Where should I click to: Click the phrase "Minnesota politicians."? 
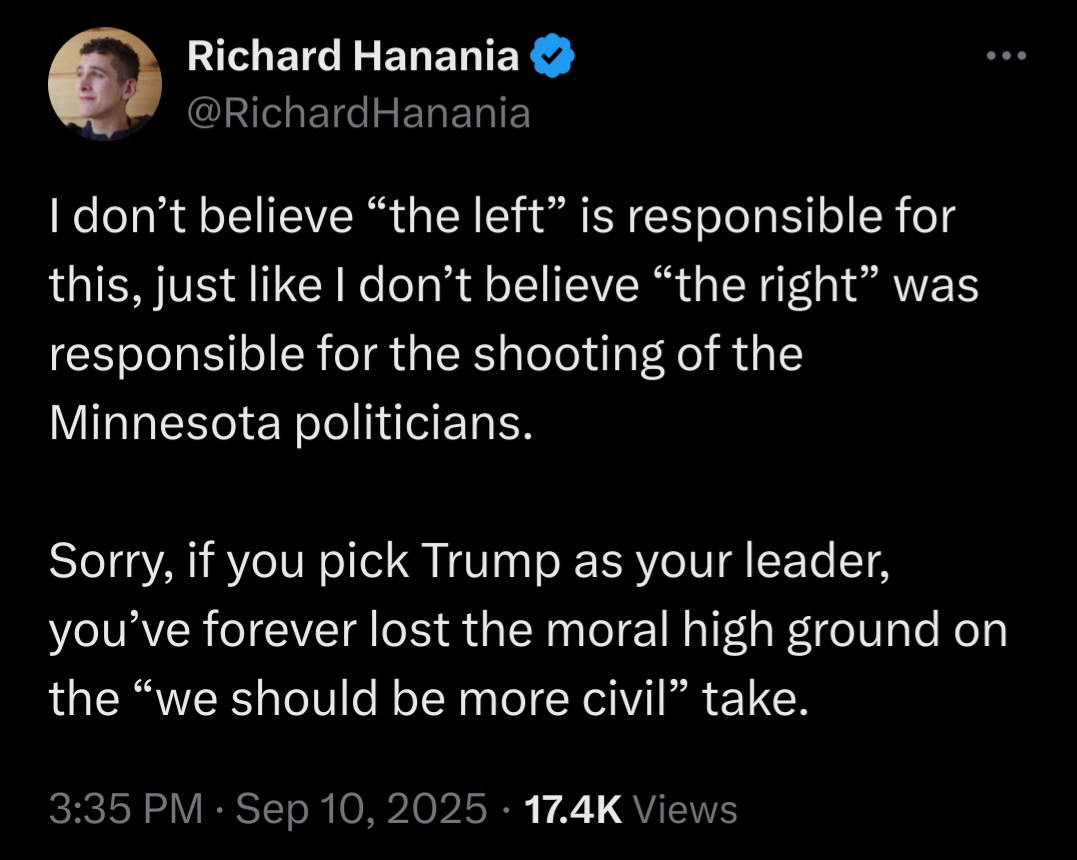coord(291,422)
